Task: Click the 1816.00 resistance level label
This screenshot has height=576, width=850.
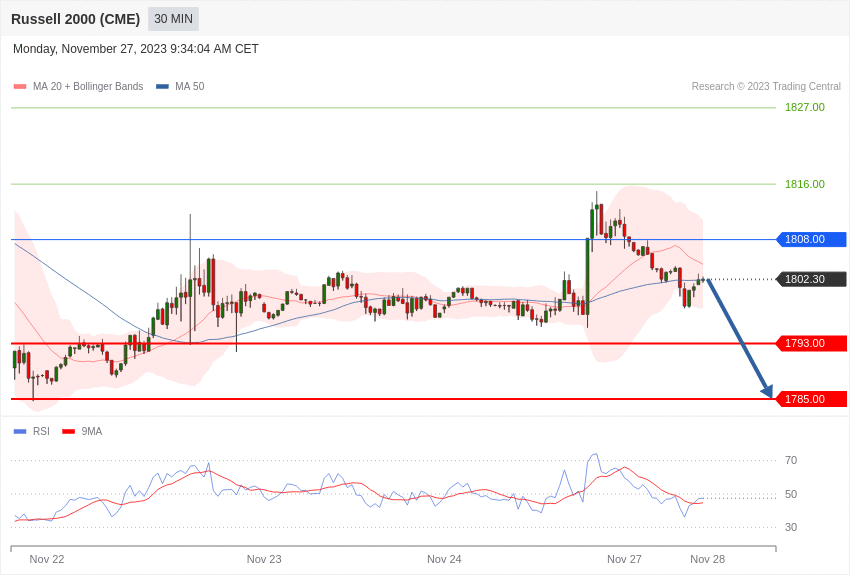Action: point(804,184)
